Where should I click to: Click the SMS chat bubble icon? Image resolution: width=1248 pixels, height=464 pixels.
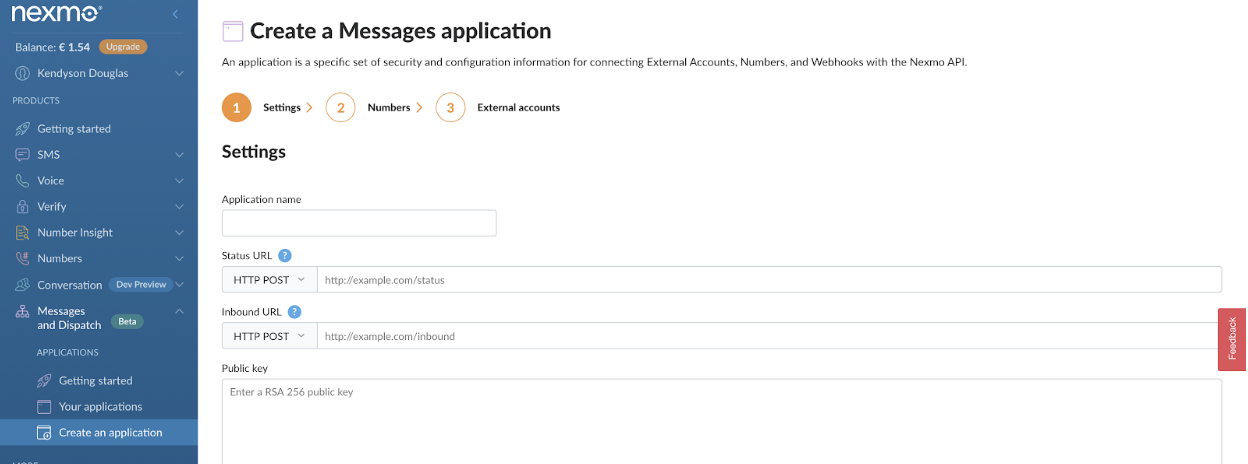click(21, 155)
